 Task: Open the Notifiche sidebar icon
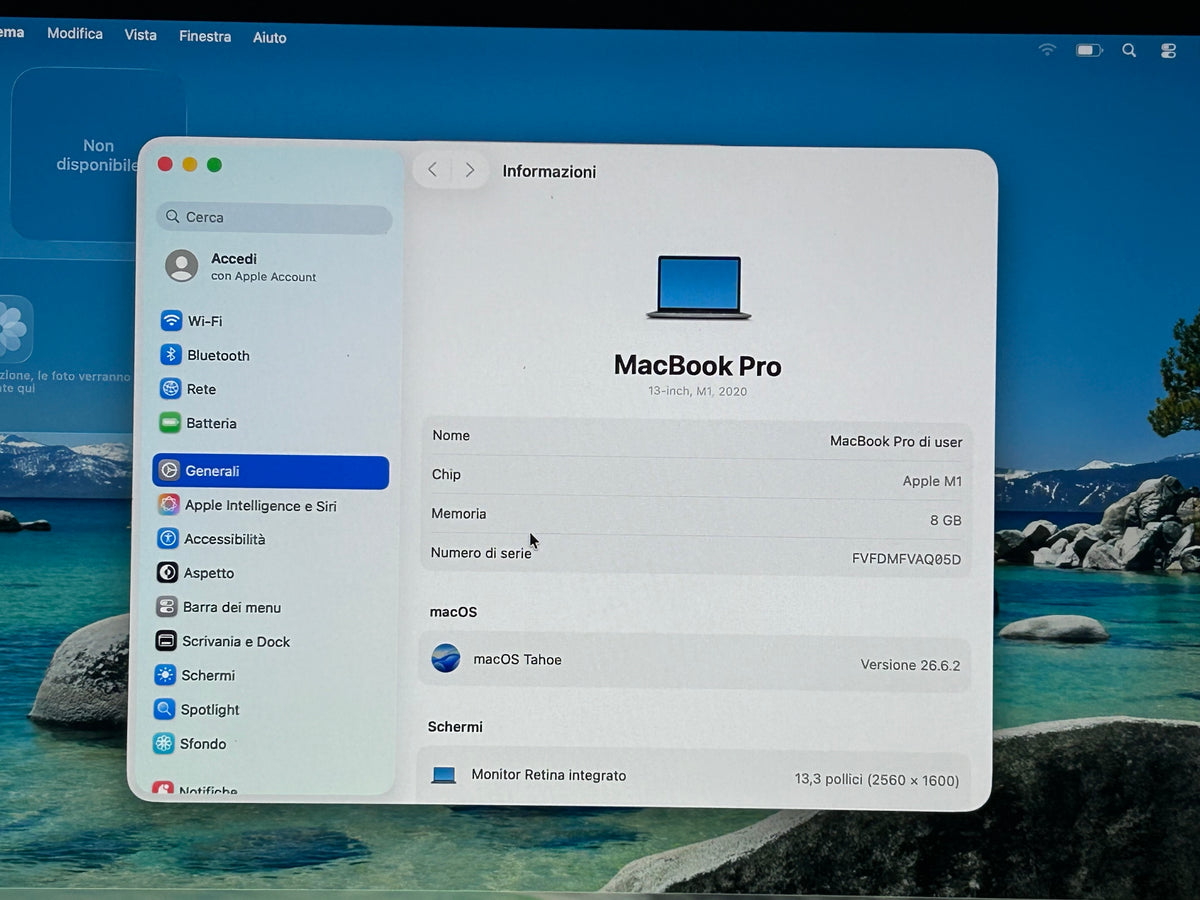point(162,789)
